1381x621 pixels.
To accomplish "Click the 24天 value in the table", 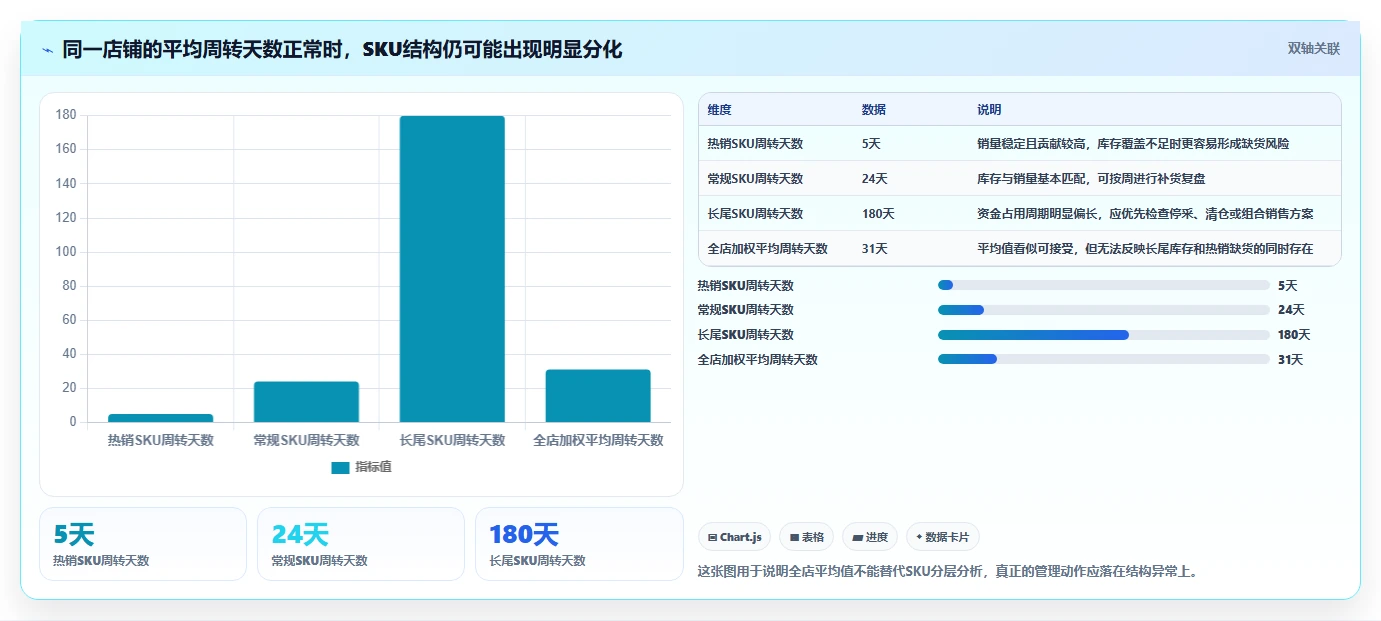I will coord(874,179).
